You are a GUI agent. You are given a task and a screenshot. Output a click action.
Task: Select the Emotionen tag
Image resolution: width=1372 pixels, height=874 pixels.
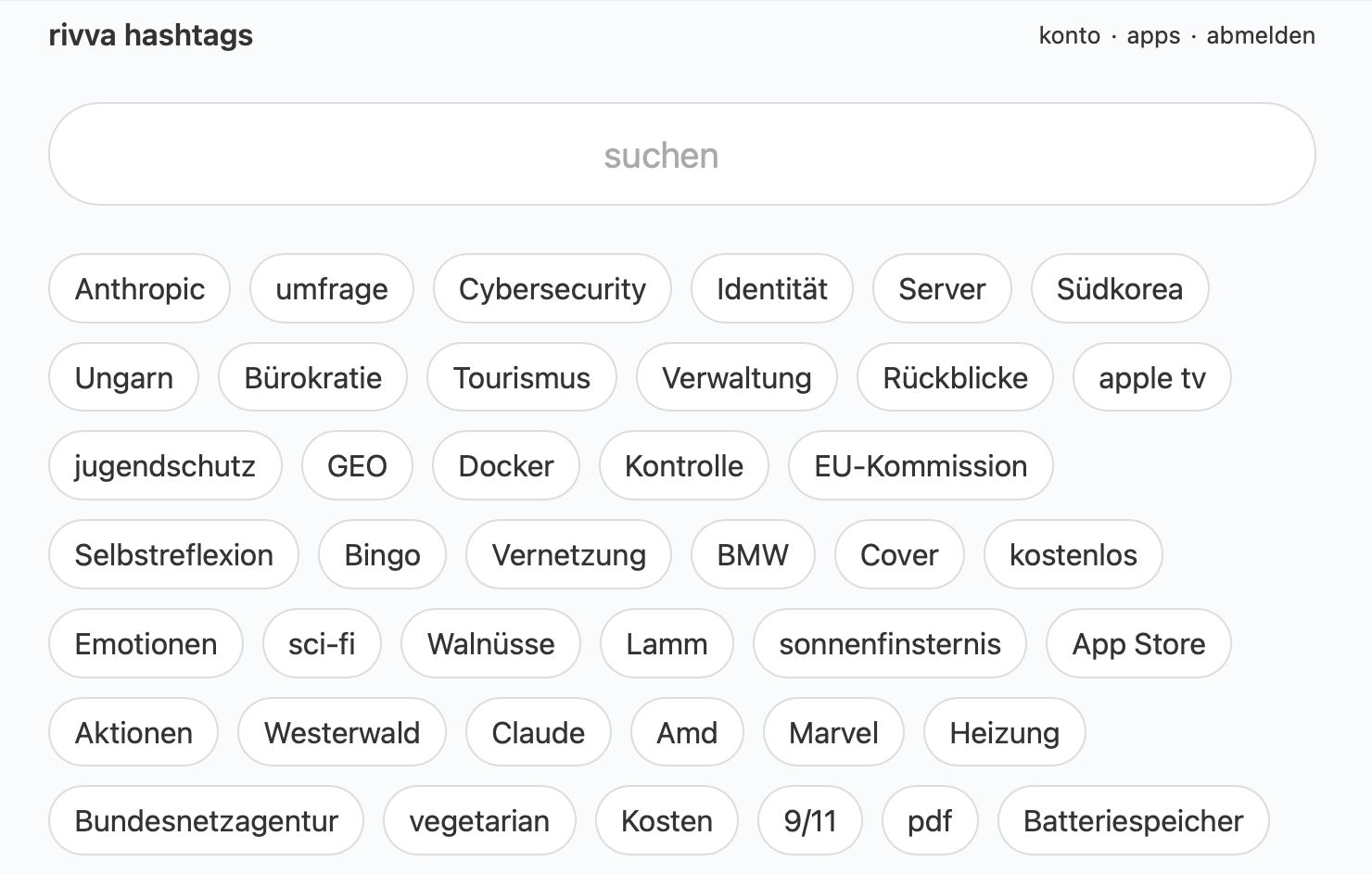(x=146, y=643)
